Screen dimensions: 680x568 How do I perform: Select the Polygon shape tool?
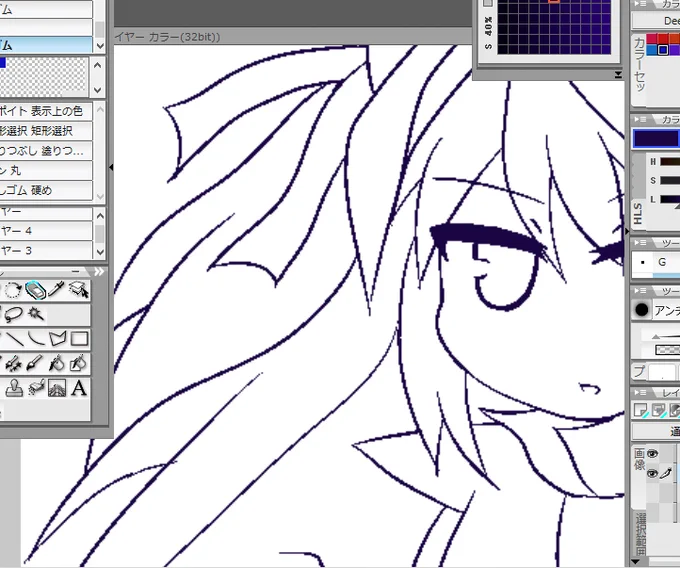tap(58, 339)
